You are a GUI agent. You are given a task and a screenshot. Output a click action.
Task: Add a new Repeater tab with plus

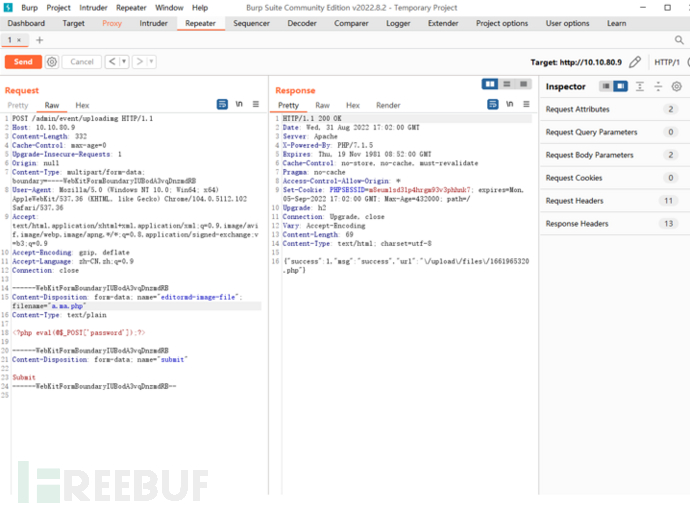(x=40, y=40)
